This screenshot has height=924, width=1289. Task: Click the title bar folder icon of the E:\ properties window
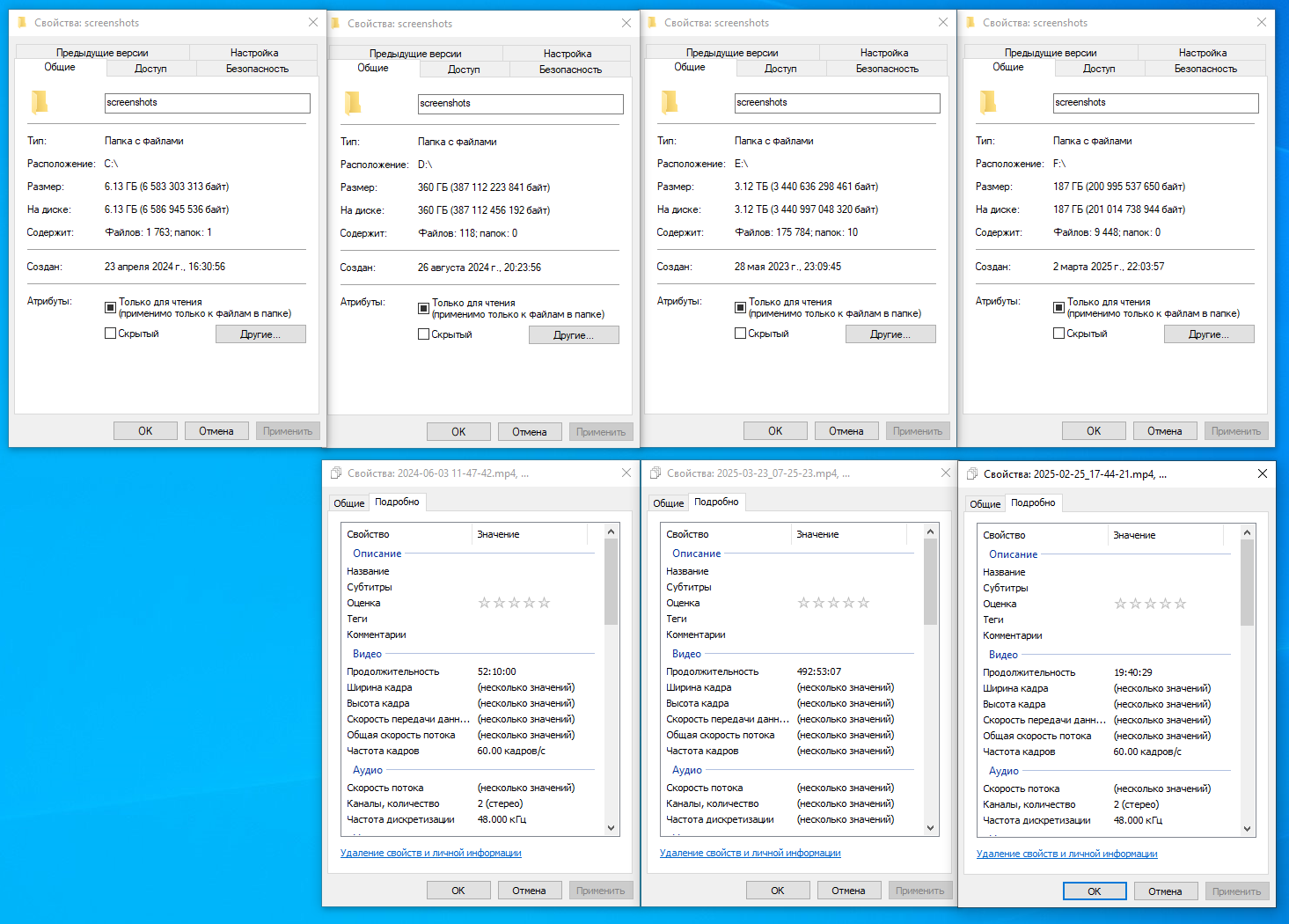[652, 23]
